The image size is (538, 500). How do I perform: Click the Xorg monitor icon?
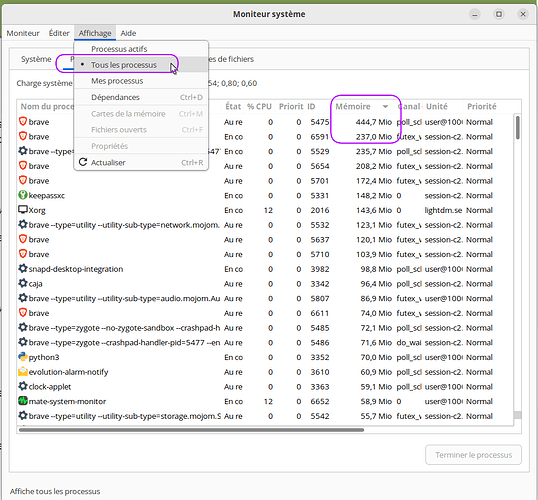tap(23, 210)
